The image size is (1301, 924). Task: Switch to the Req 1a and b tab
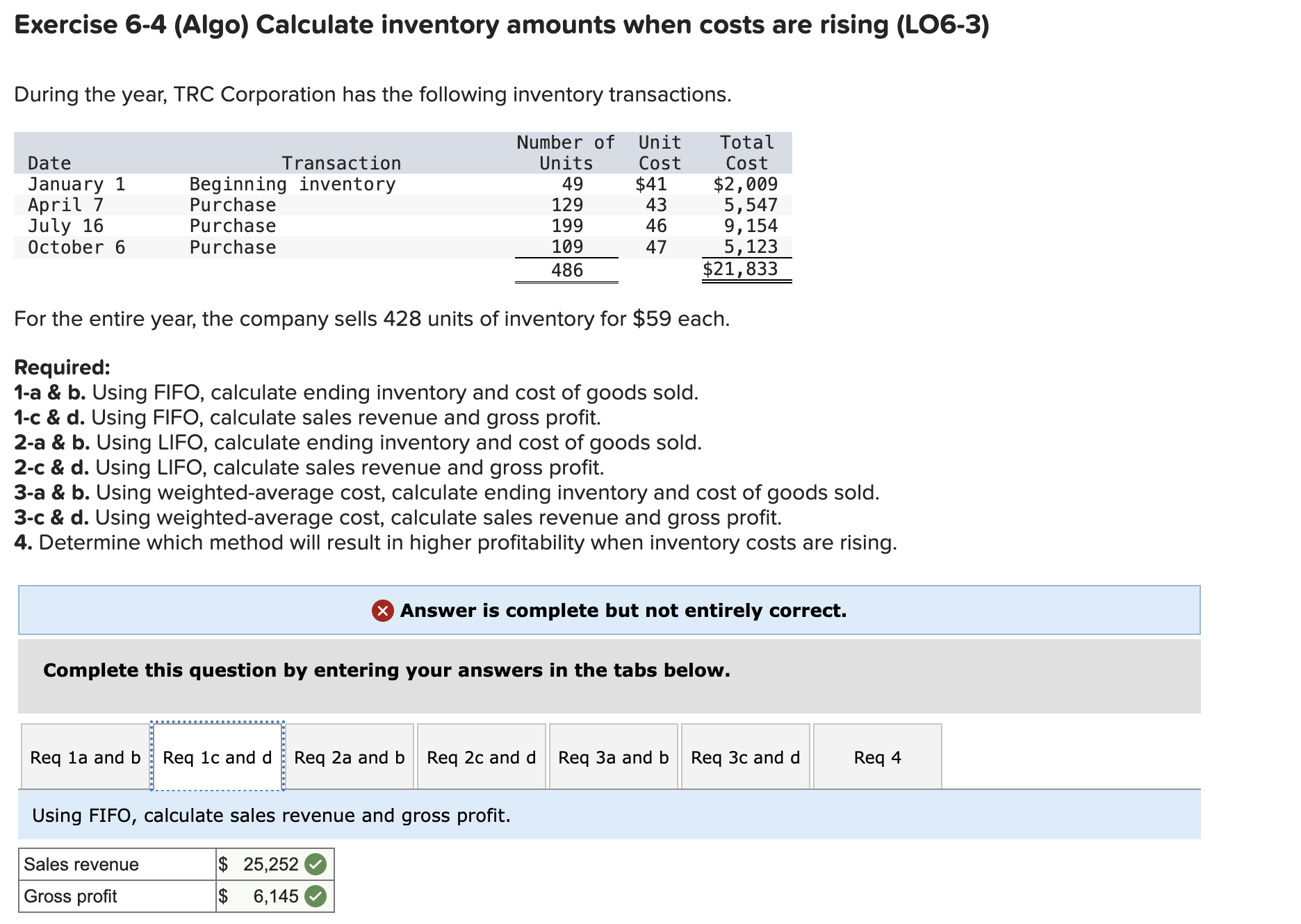tap(84, 757)
